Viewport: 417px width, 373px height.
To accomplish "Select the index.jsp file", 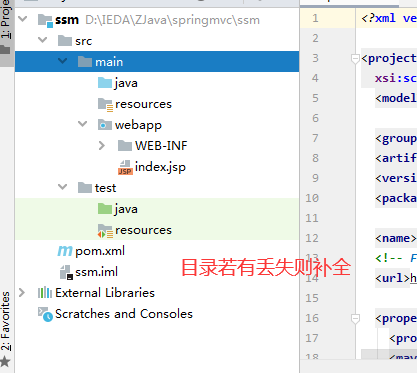I will click(160, 167).
